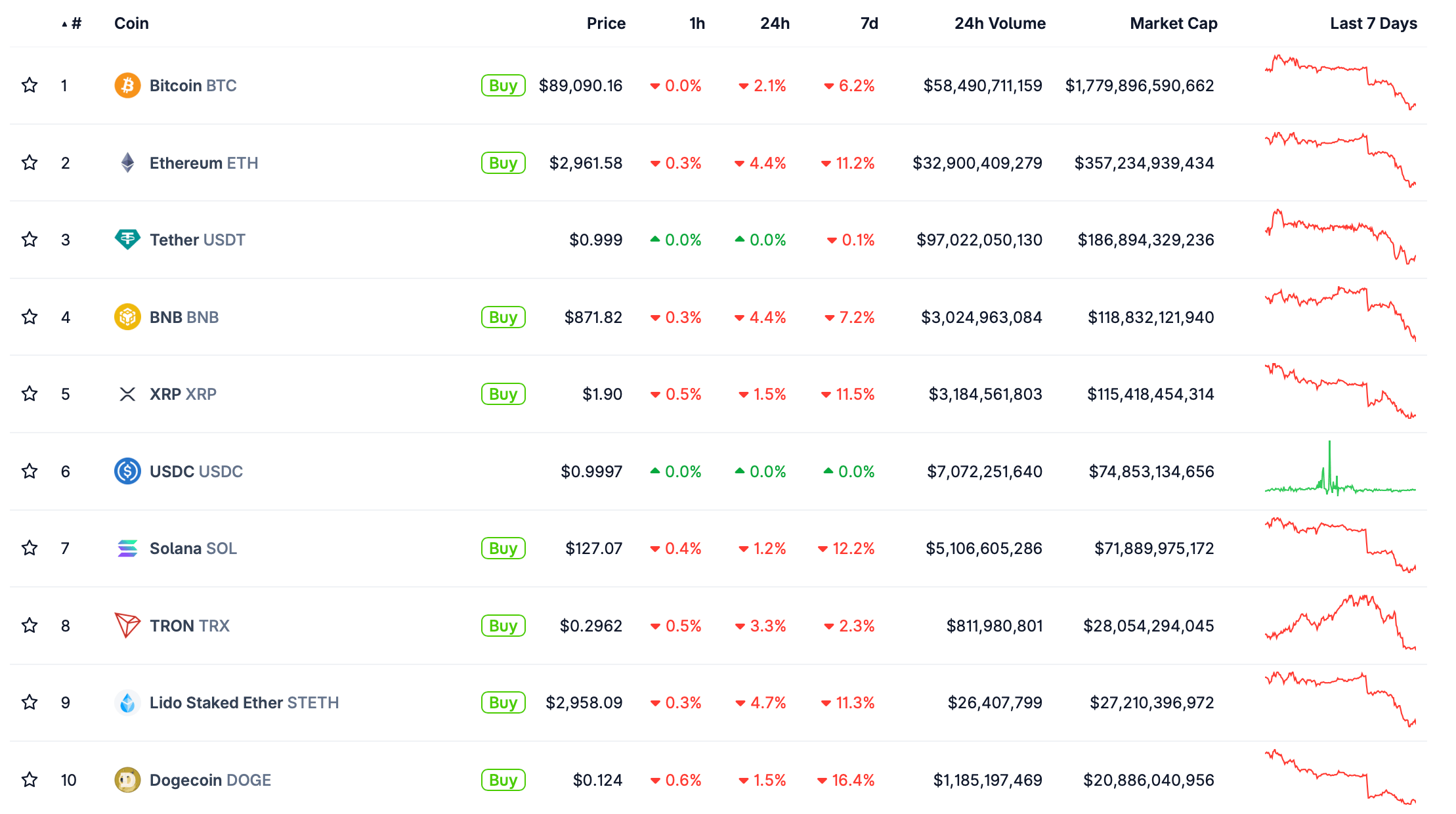Toggle the favorite star for USDC

click(30, 471)
